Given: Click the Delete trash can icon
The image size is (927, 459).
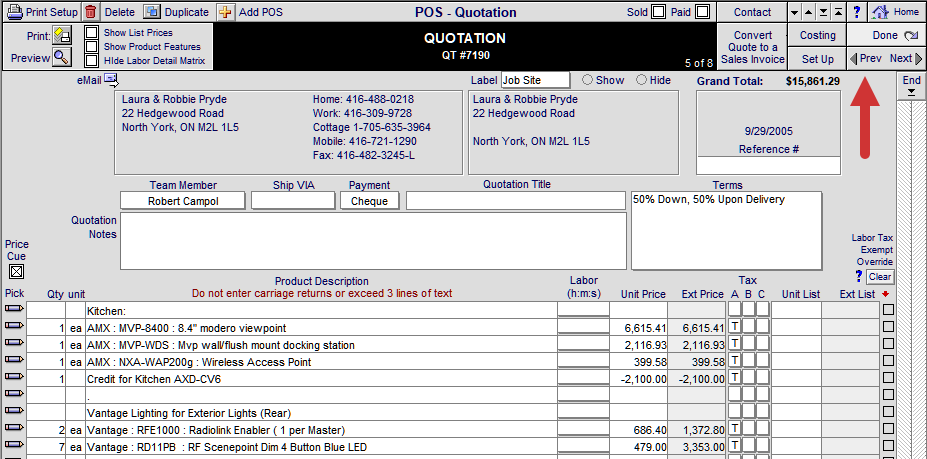Looking at the screenshot, I should click(x=90, y=12).
